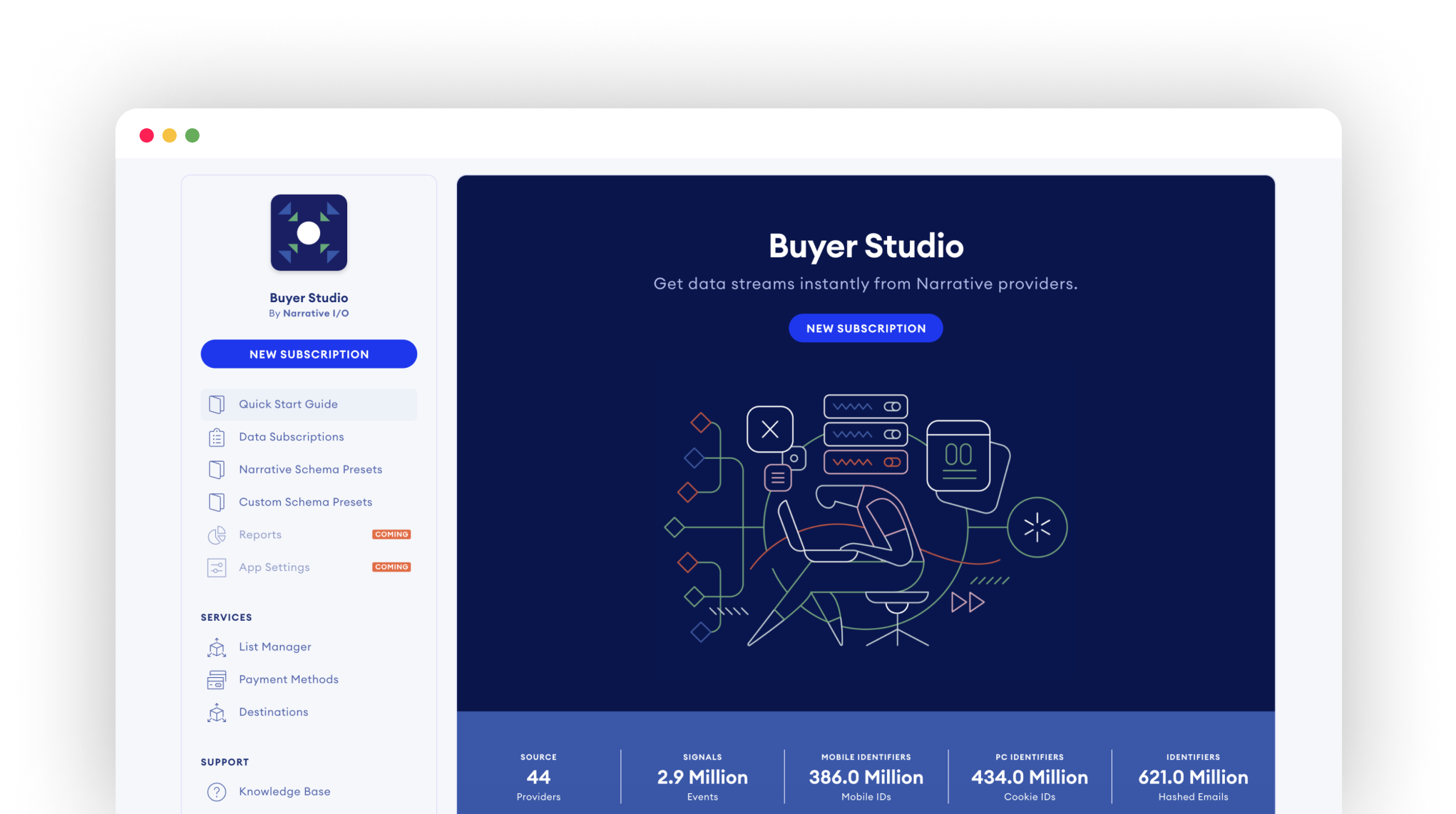Click the 434.0 Million Cookie IDs stat
1456x814 pixels.
coord(1030,777)
